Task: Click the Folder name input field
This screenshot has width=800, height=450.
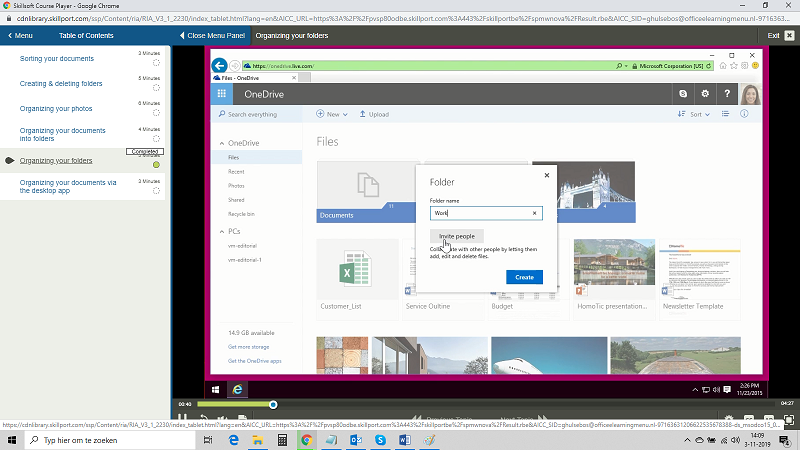Action: coord(486,213)
